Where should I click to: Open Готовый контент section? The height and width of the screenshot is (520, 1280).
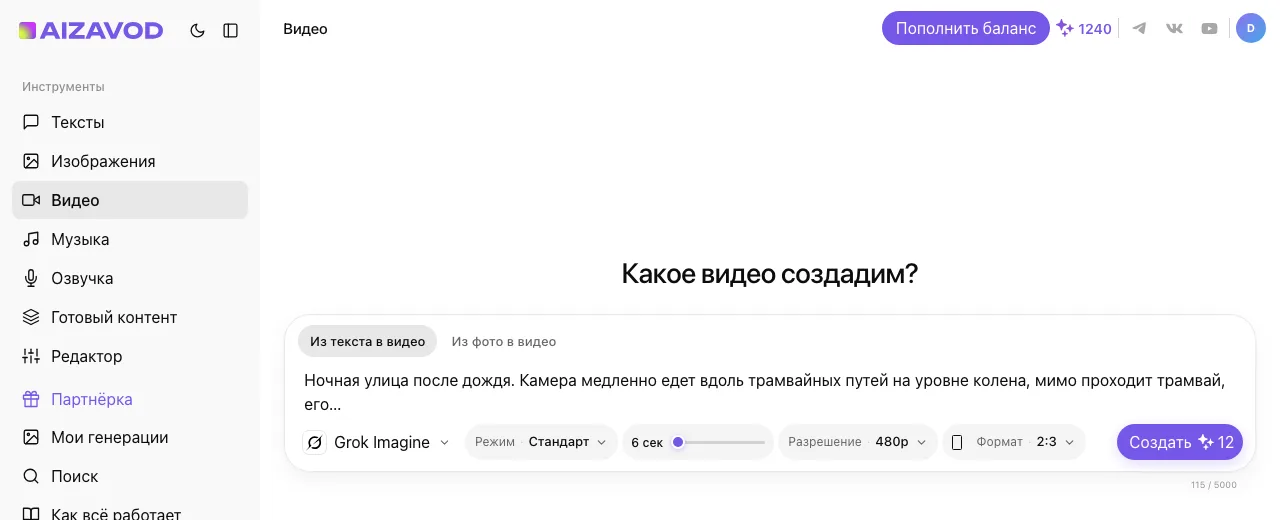[130, 317]
